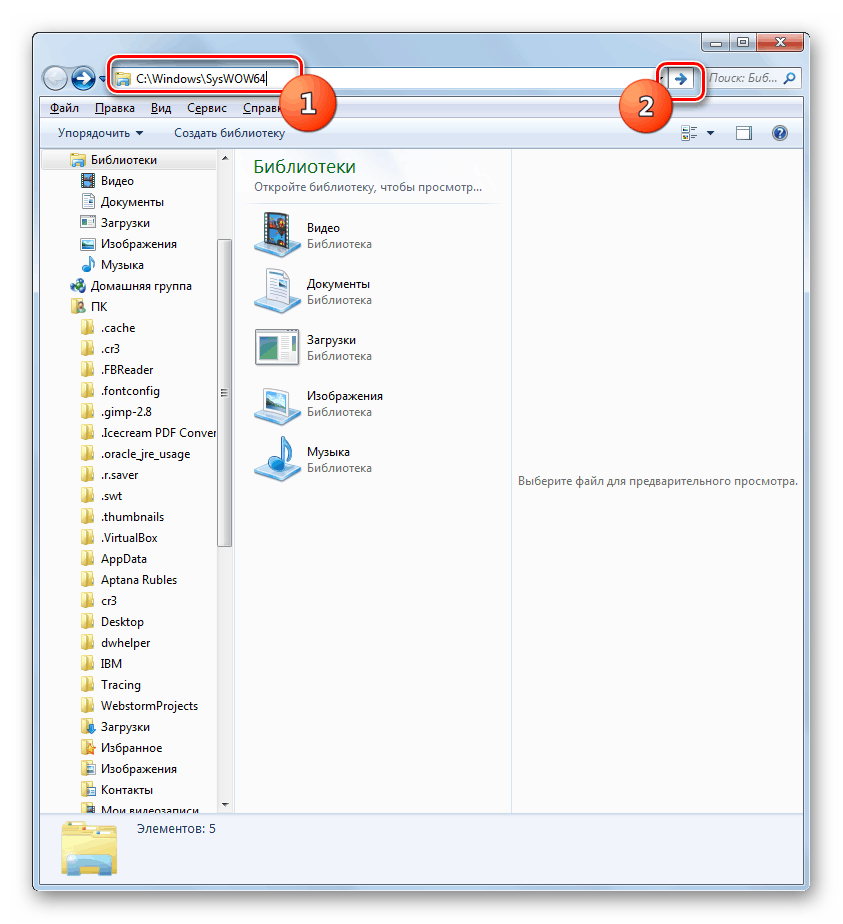843x924 pixels.
Task: Toggle the preview pane button
Action: [x=744, y=133]
